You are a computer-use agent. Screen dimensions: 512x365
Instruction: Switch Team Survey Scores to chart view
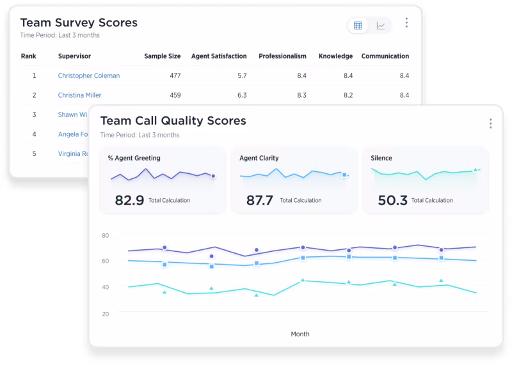381,26
